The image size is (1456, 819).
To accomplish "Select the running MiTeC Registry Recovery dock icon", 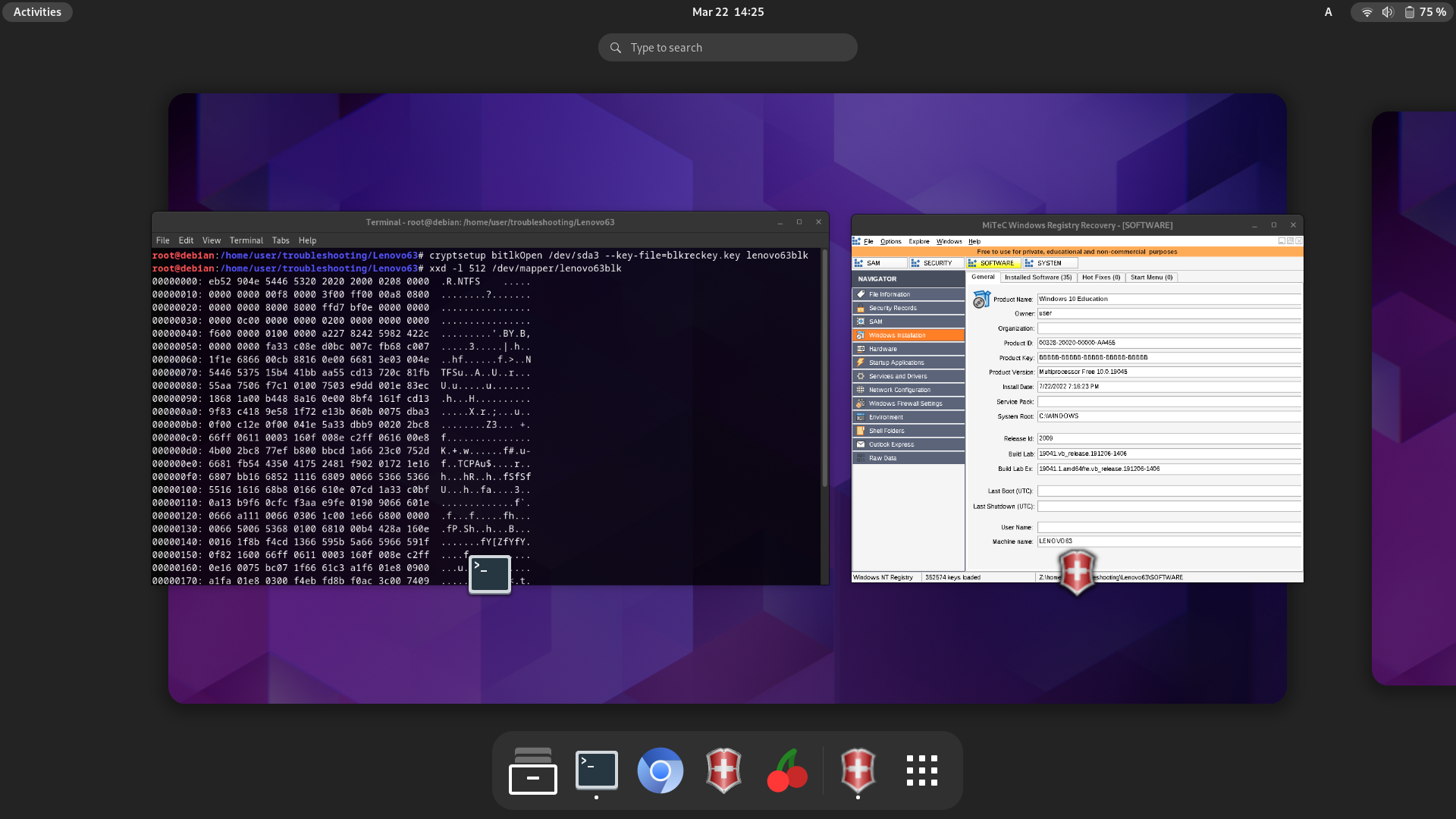I will point(858,770).
